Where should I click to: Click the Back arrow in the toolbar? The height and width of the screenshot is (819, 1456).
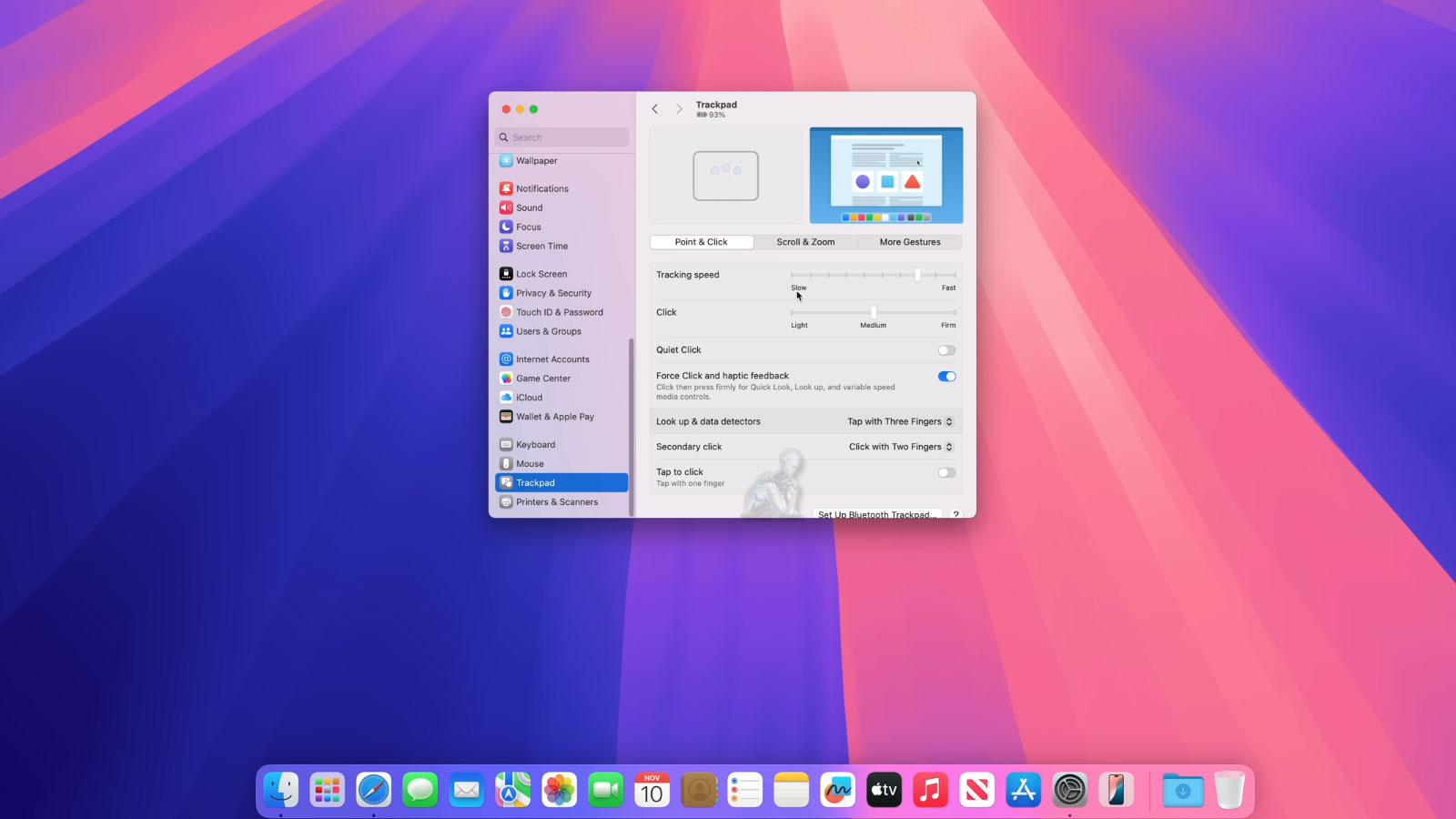(654, 109)
